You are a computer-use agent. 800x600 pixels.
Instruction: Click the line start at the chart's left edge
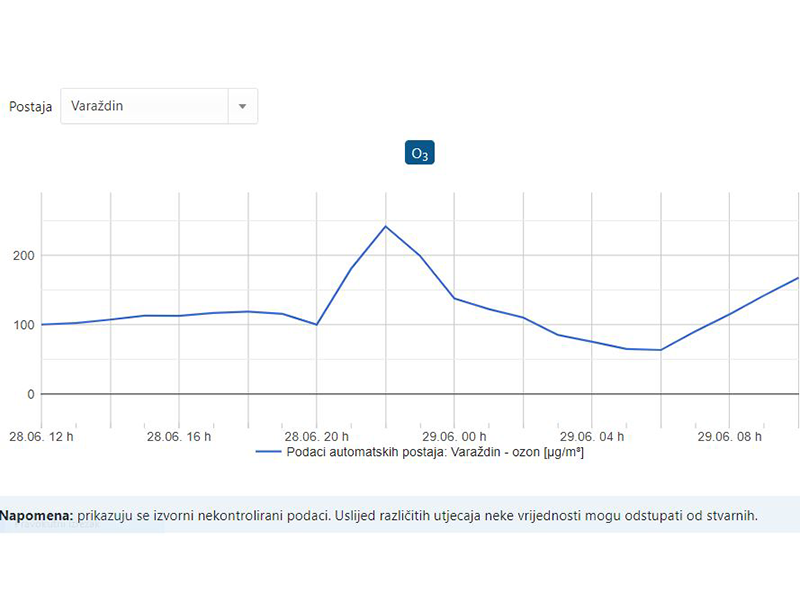click(x=42, y=324)
